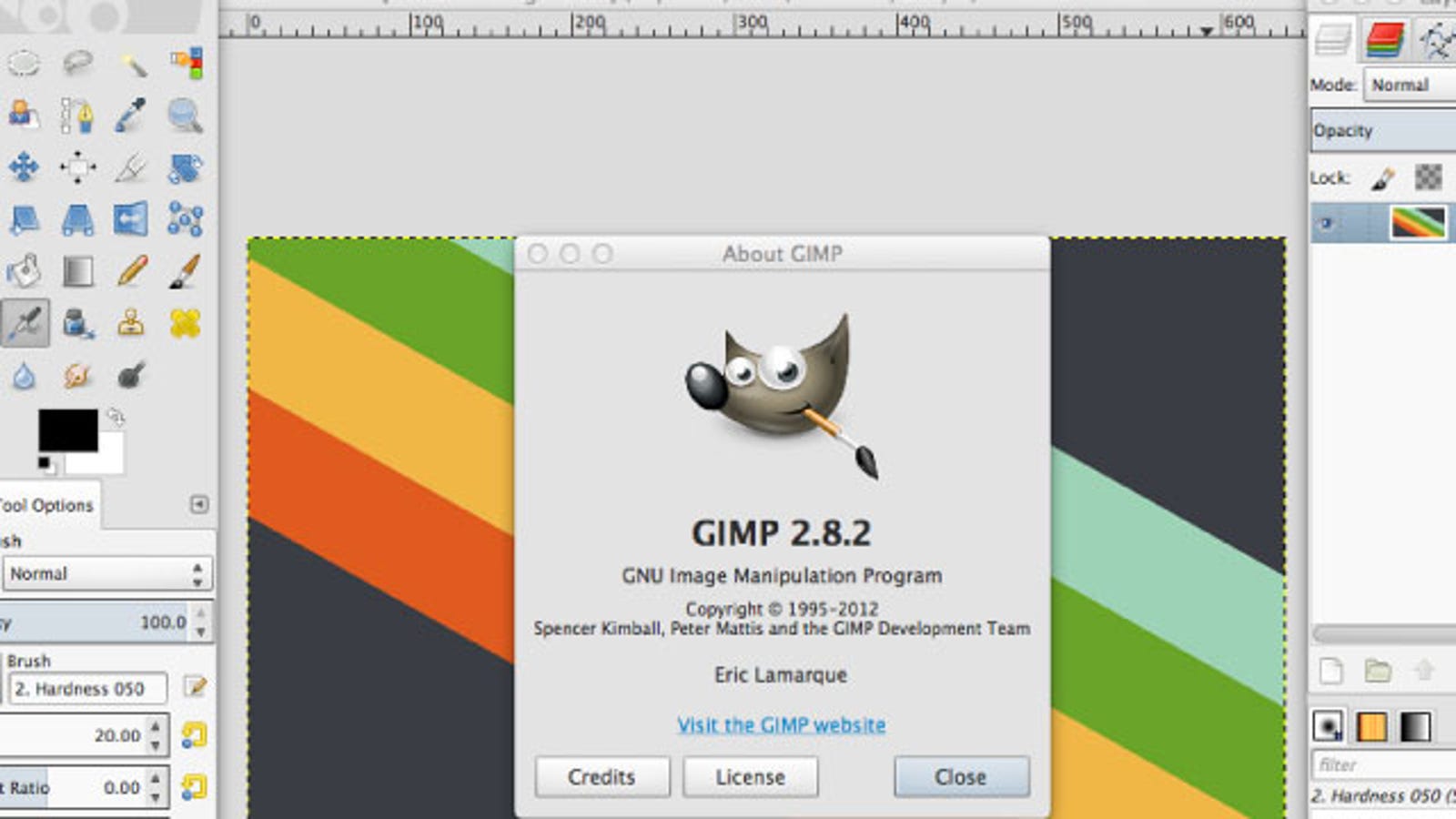Create a new layer from layers panel
This screenshot has height=819, width=1456.
[1331, 672]
